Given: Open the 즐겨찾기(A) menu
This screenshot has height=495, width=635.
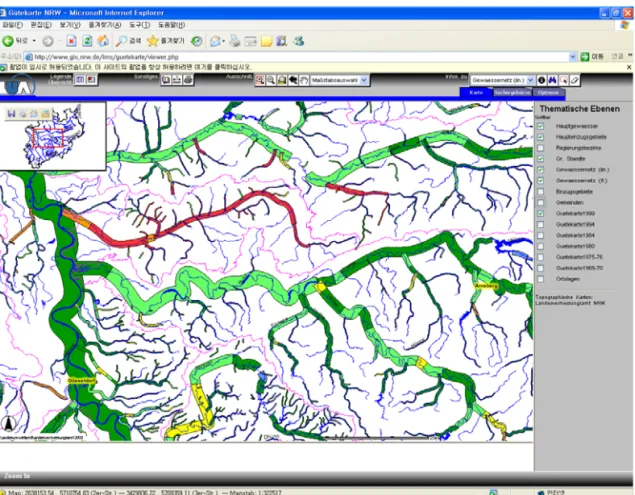Looking at the screenshot, I should click(x=104, y=25).
